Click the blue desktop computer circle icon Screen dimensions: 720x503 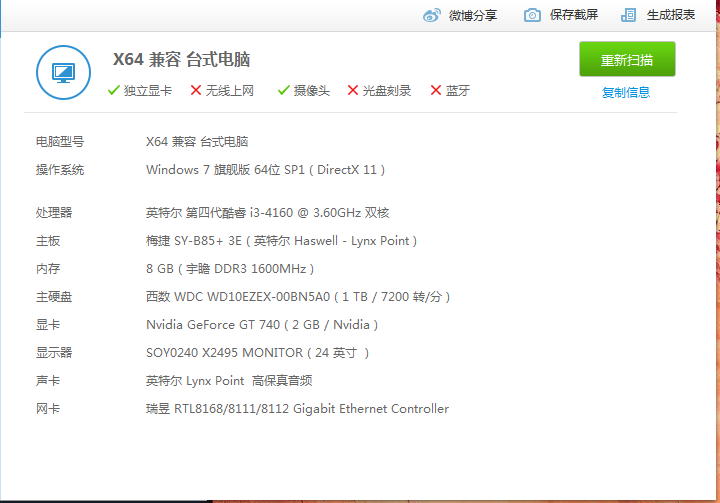coord(63,72)
